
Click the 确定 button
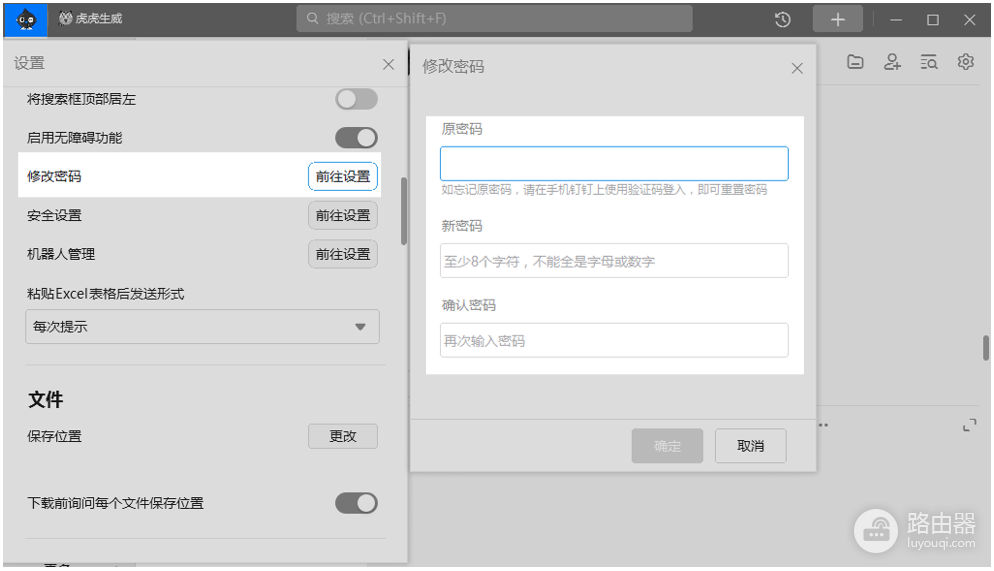point(667,446)
